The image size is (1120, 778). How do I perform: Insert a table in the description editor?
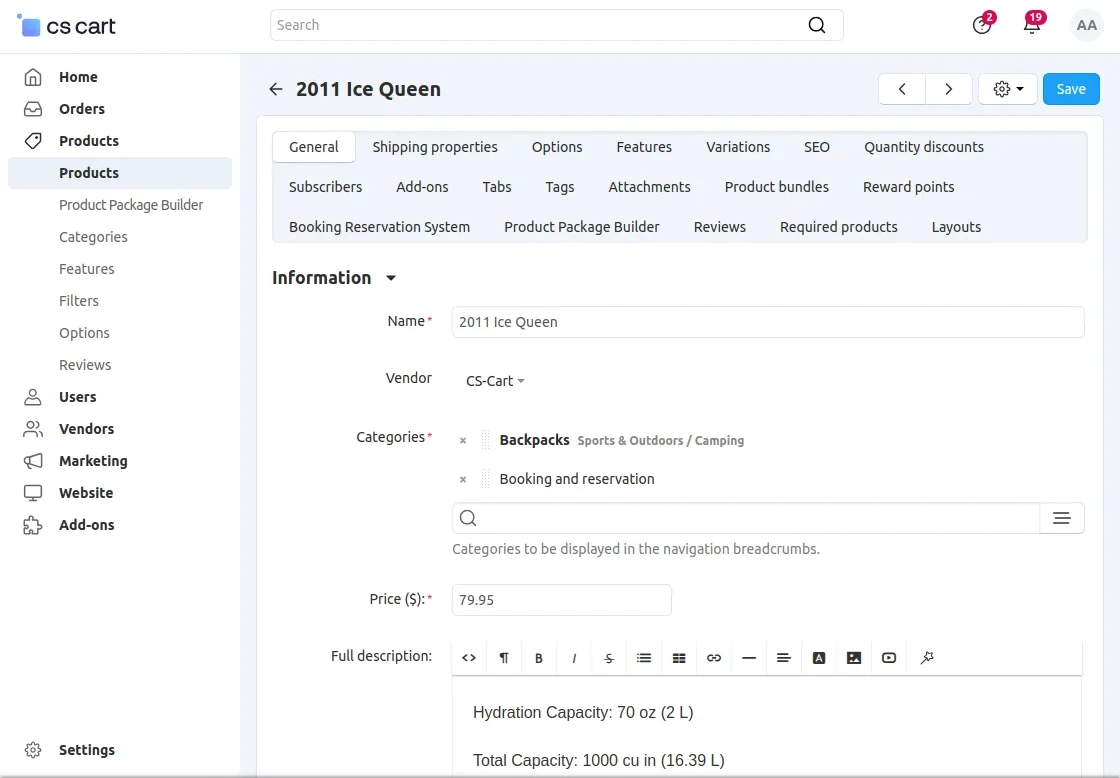pyautogui.click(x=679, y=658)
